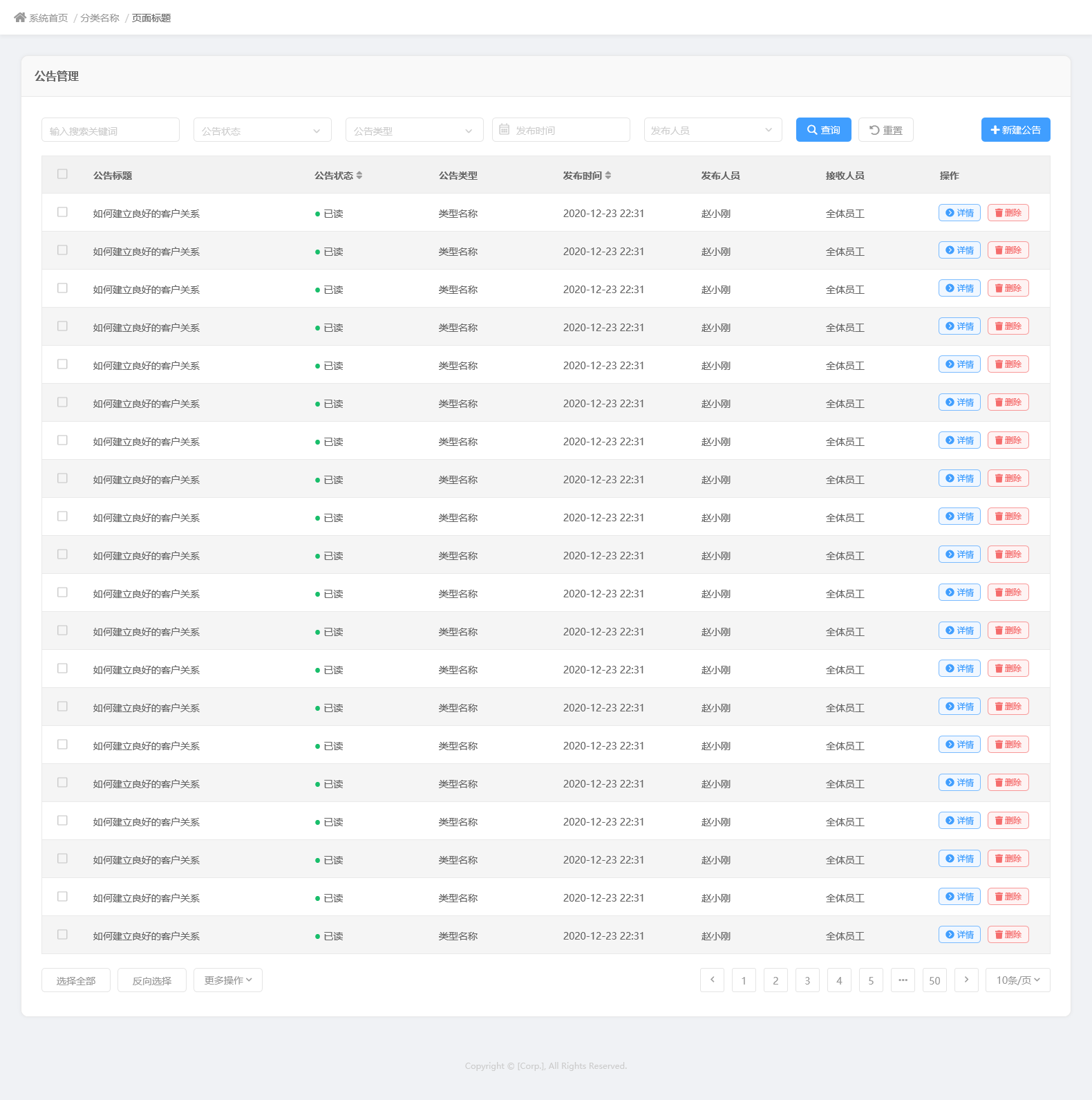This screenshot has height=1100, width=1092.
Task: Open the 发布人员 filter dropdown
Action: pyautogui.click(x=713, y=130)
